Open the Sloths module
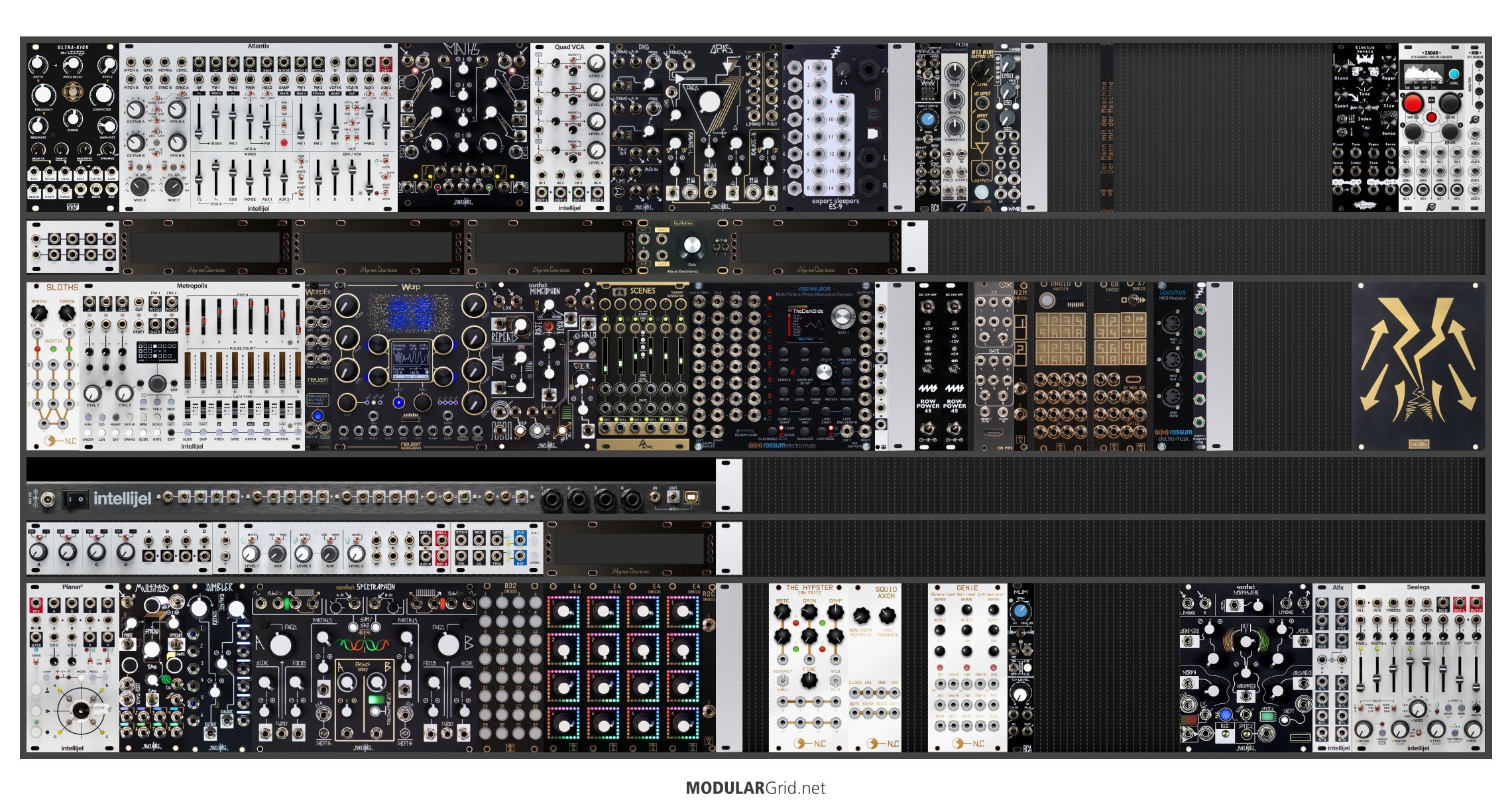The height and width of the screenshot is (802, 1512). (53, 366)
